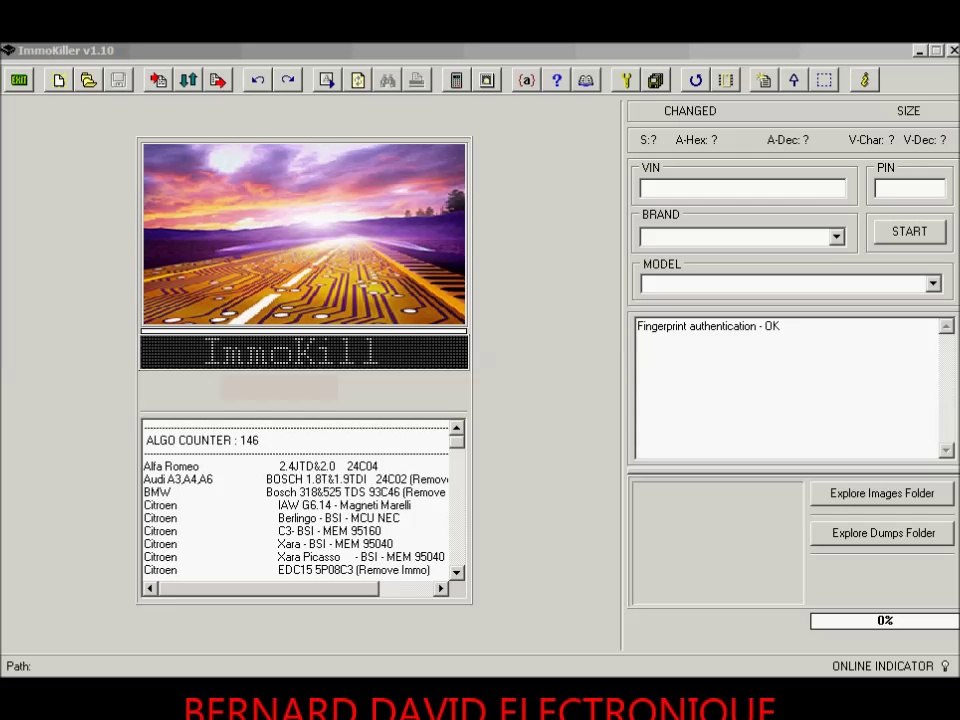Image resolution: width=960 pixels, height=720 pixels.
Task: Select the Audi A3,A4,A6 row
Action: pyautogui.click(x=296, y=479)
